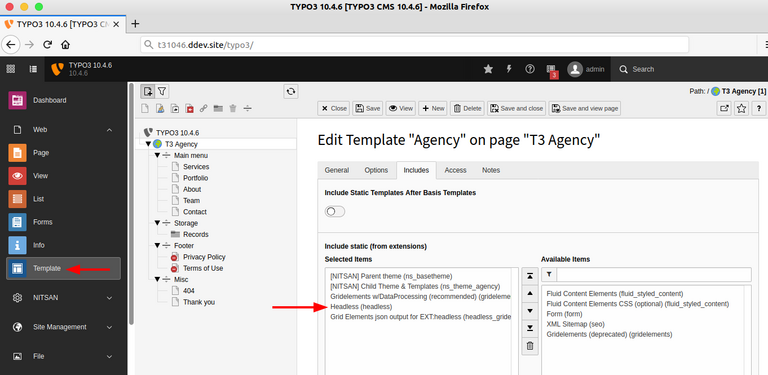Image resolution: width=768 pixels, height=375 pixels.
Task: Focus the Available Items filter field
Action: (653, 275)
